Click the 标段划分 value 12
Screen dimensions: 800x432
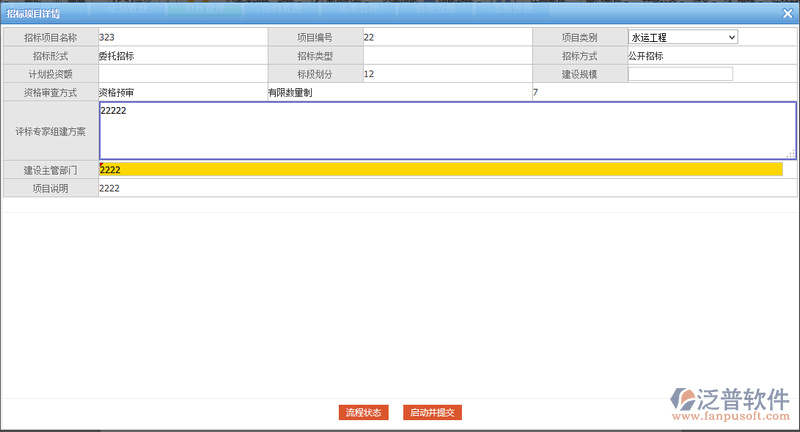pos(369,74)
